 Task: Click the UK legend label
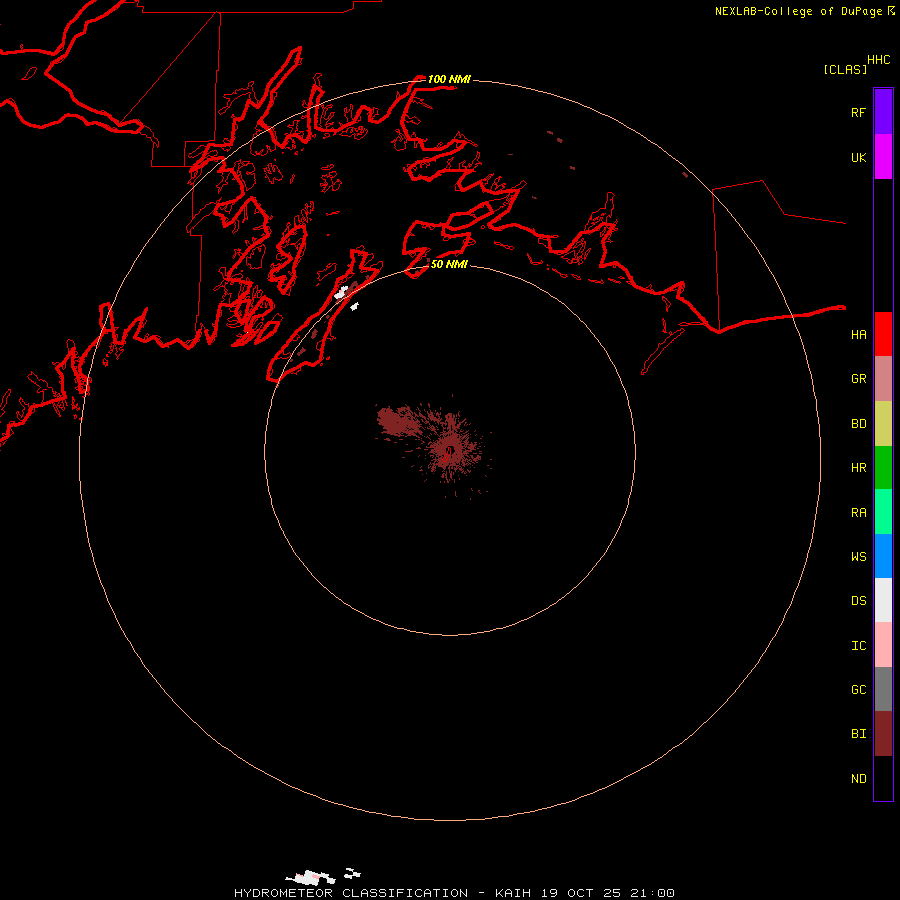pos(858,158)
